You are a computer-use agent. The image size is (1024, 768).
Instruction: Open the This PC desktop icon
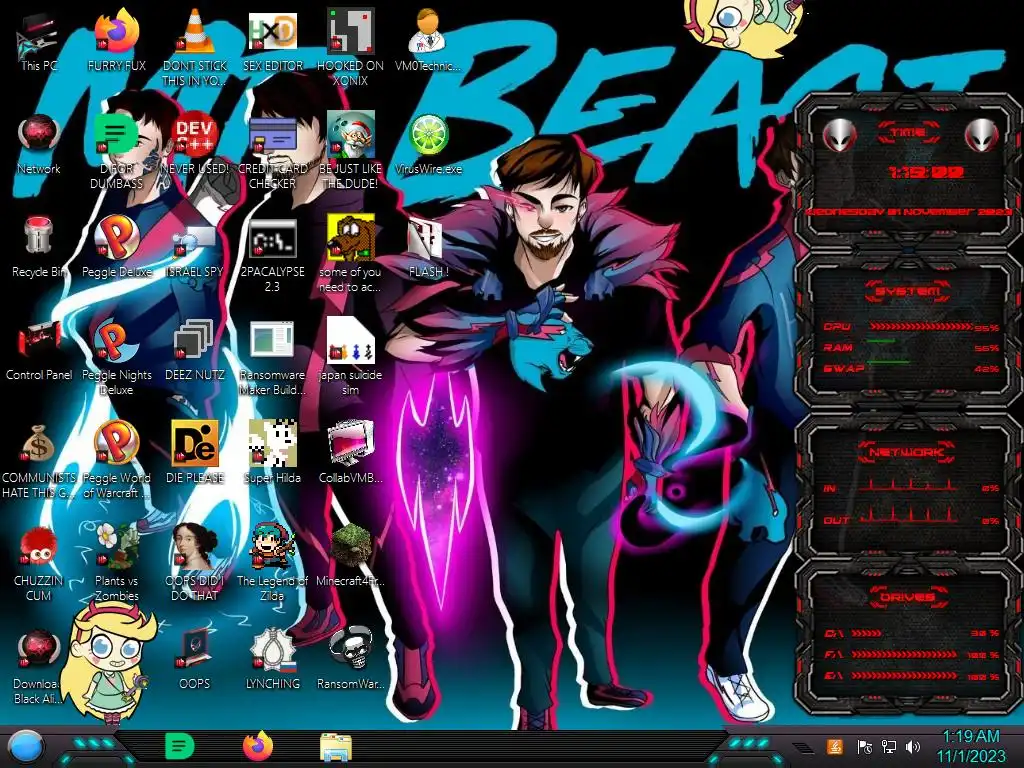(38, 40)
